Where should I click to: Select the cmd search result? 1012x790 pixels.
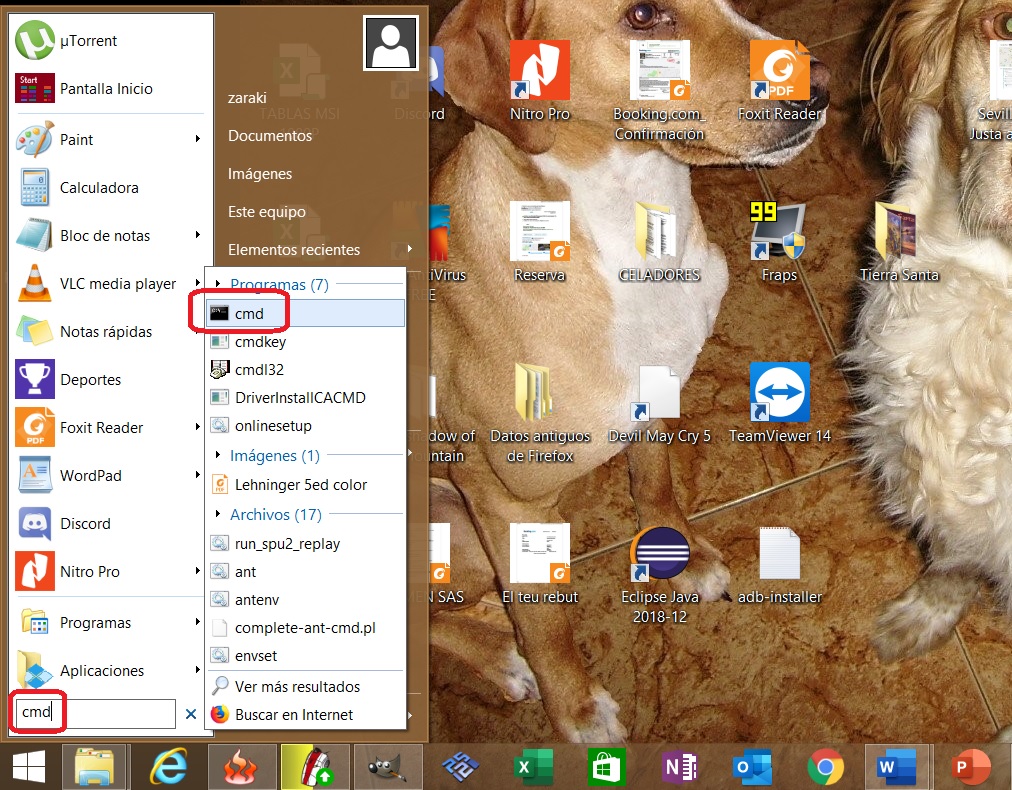point(248,312)
